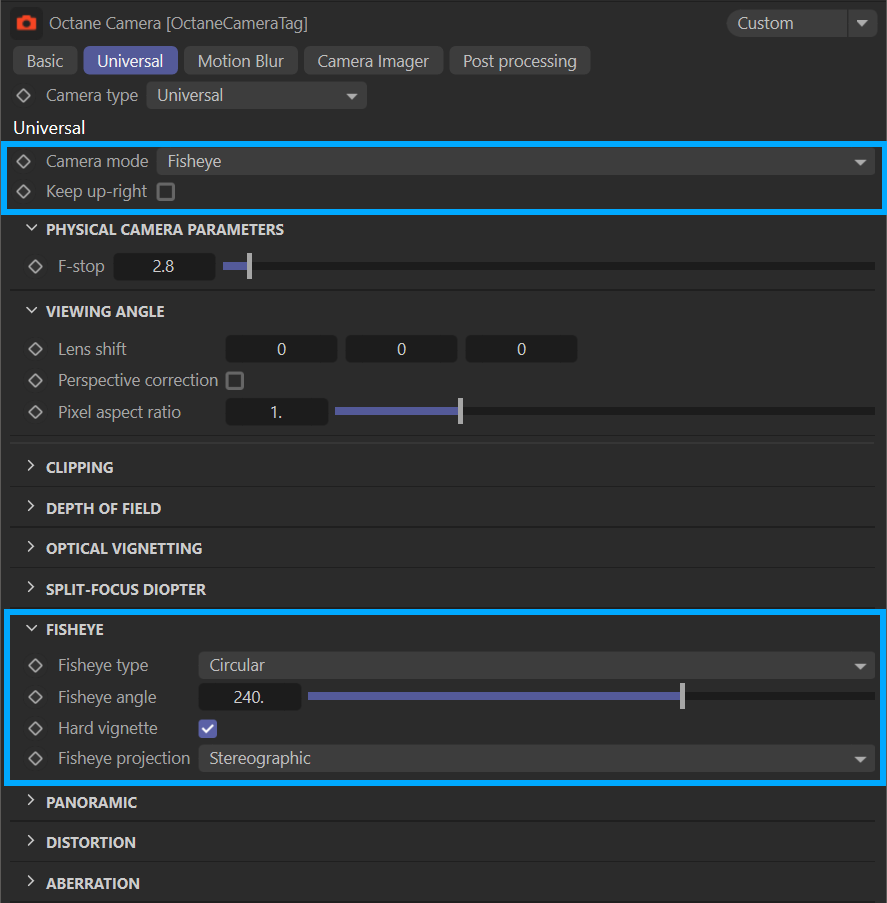Screen dimensions: 887x903
Task: Click keyframe diamond next to F-stop
Action: (36, 267)
